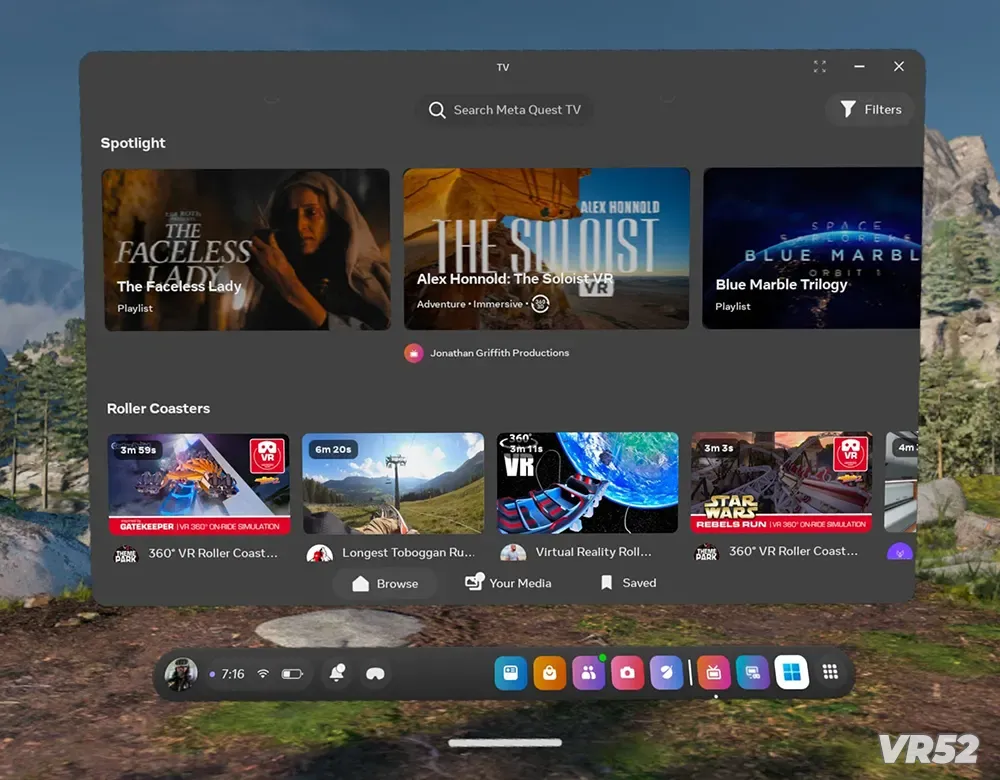
Task: Play Alex Honnold: The Soloist VR
Action: (547, 249)
